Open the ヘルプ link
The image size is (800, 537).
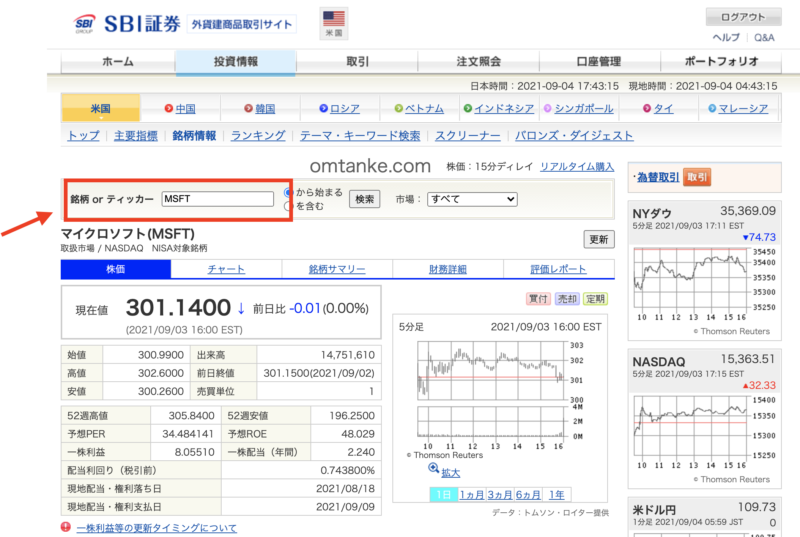726,37
